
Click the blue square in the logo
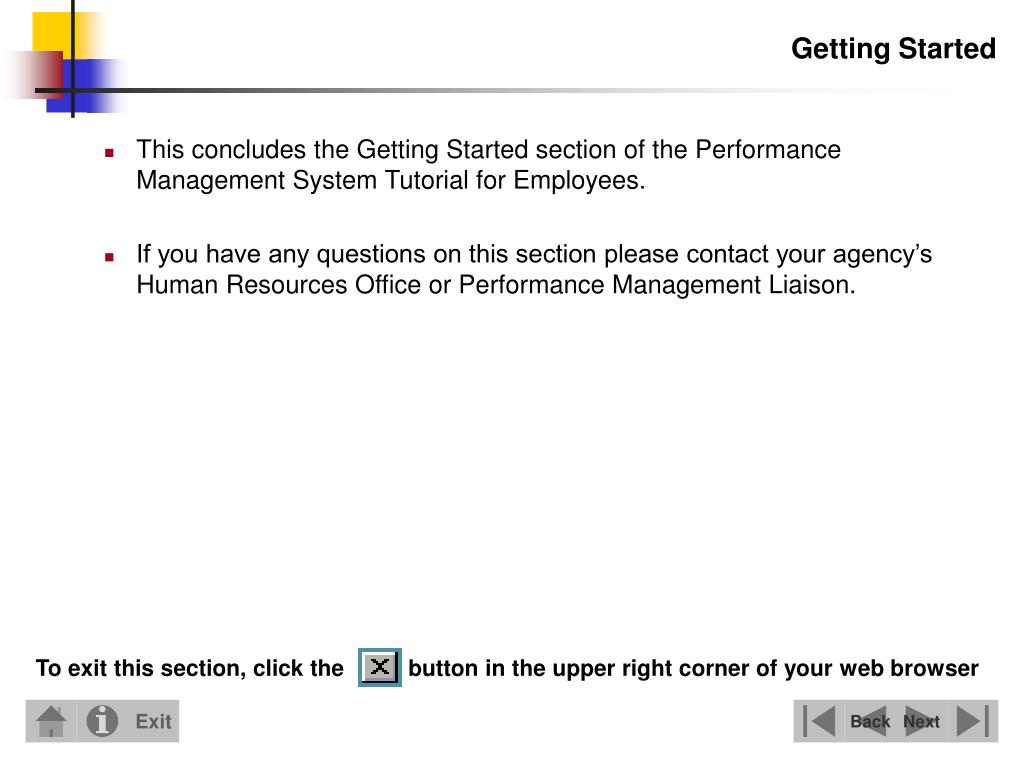click(85, 86)
